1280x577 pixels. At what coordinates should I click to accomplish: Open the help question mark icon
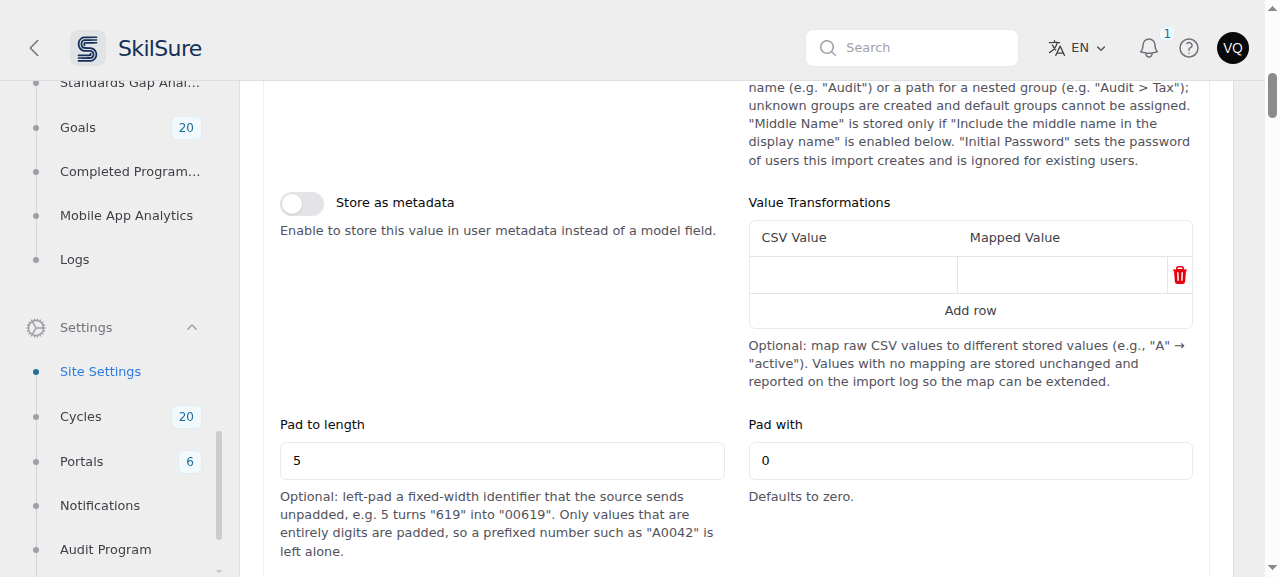pos(1189,48)
